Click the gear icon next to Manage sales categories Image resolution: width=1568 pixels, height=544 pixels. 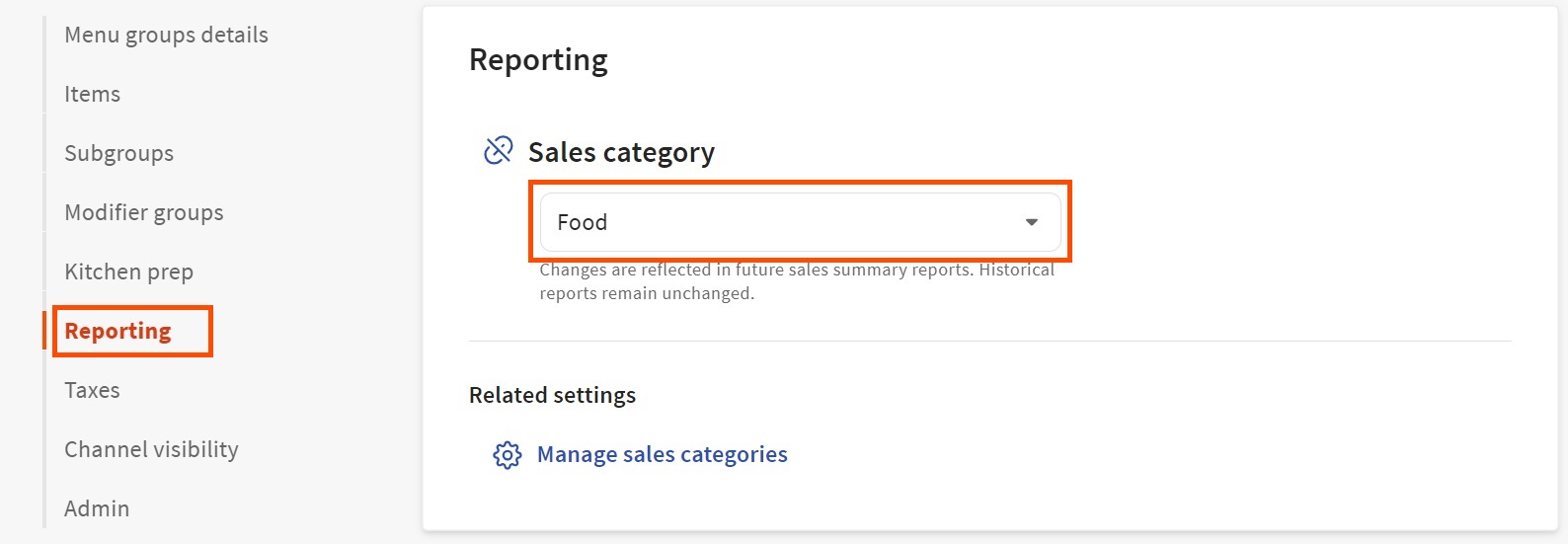click(x=507, y=455)
